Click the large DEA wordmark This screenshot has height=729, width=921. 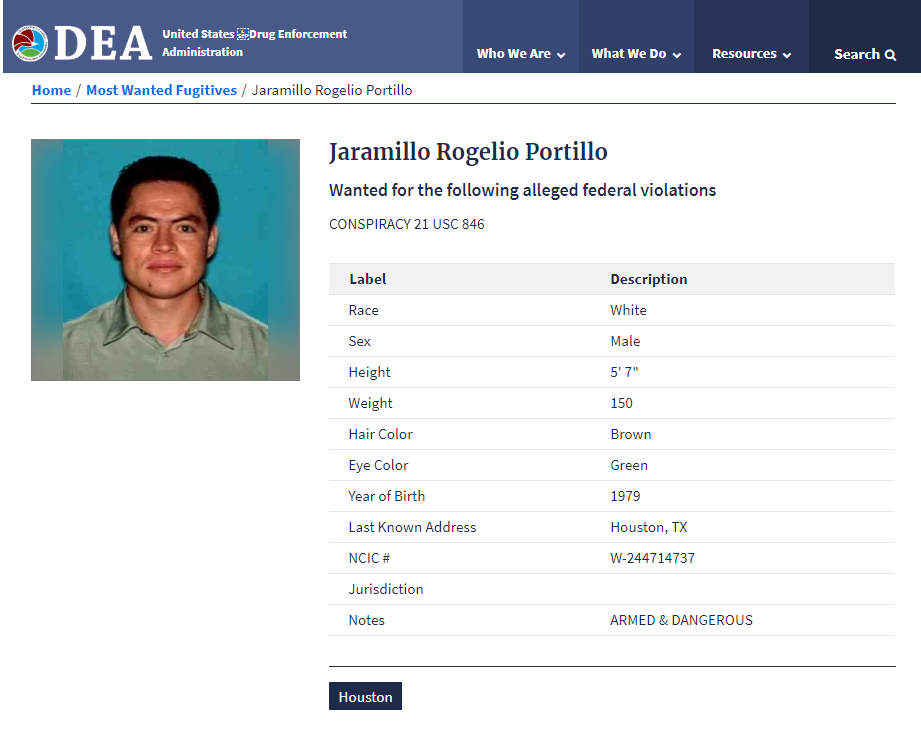point(102,43)
